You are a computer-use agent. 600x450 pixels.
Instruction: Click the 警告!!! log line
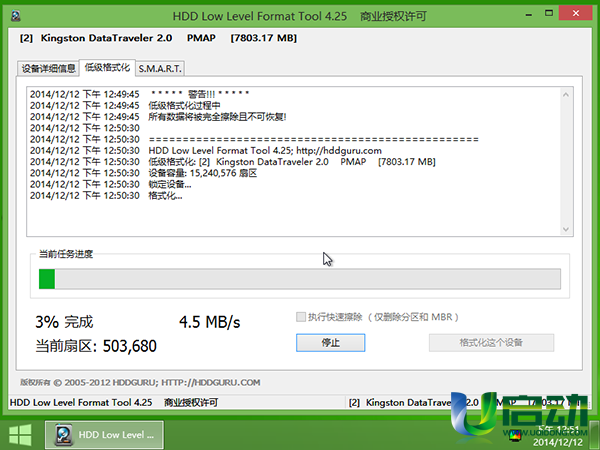tap(140, 94)
